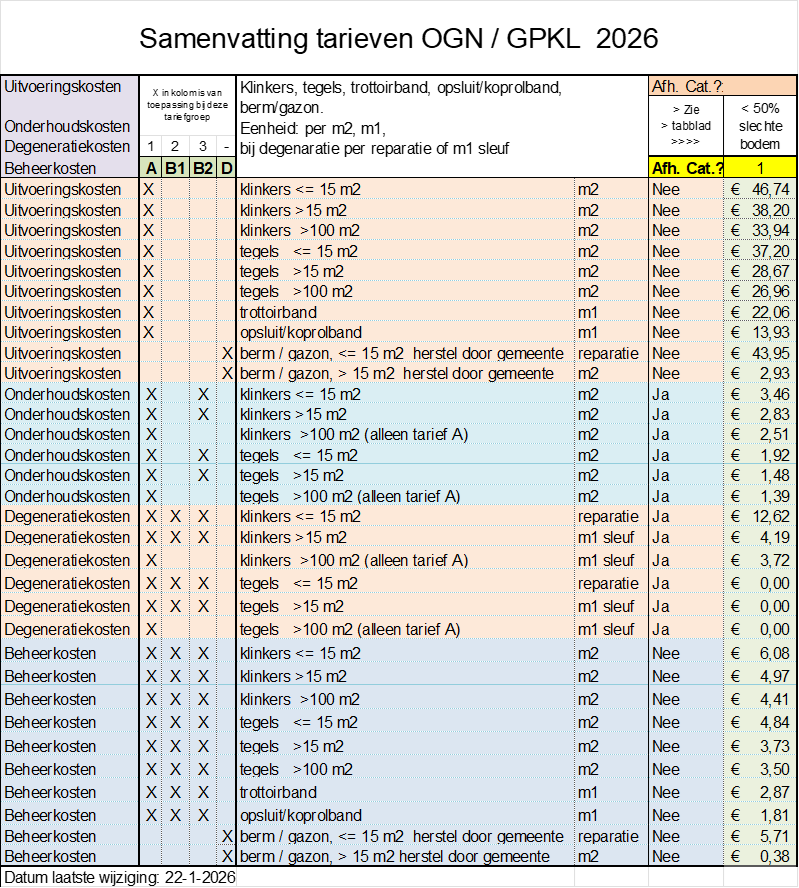
Task: Click the yellow 'Afh. Cat.?' column header
Action: (686, 168)
